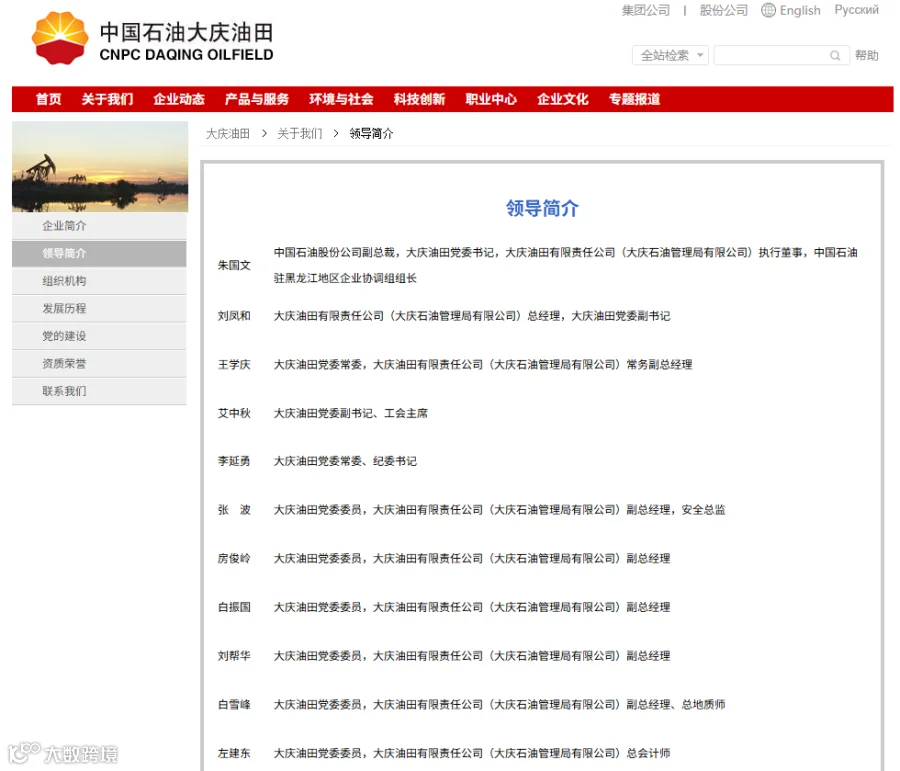
Task: Click the globe icon beside English
Action: 768,10
